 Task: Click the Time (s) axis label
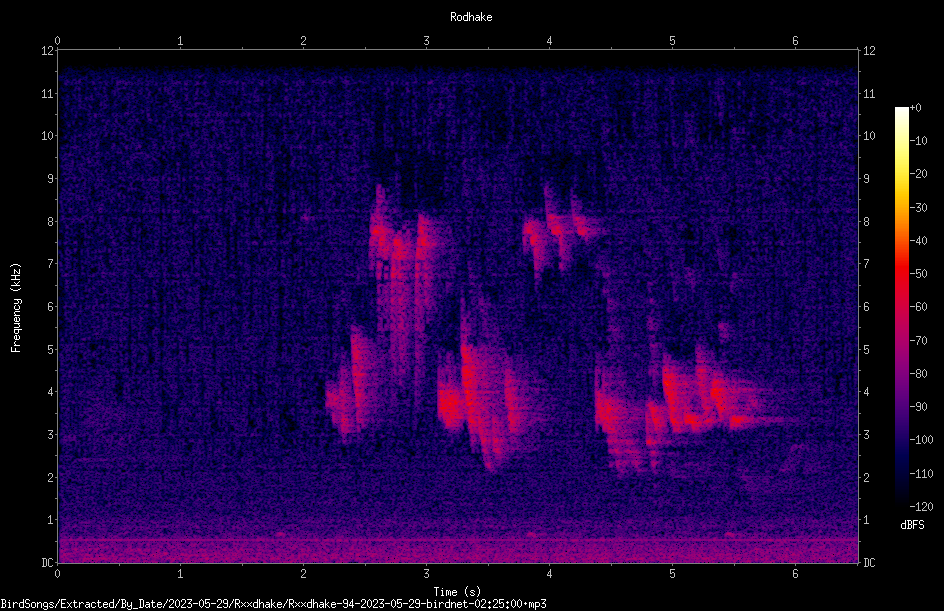[x=457, y=592]
